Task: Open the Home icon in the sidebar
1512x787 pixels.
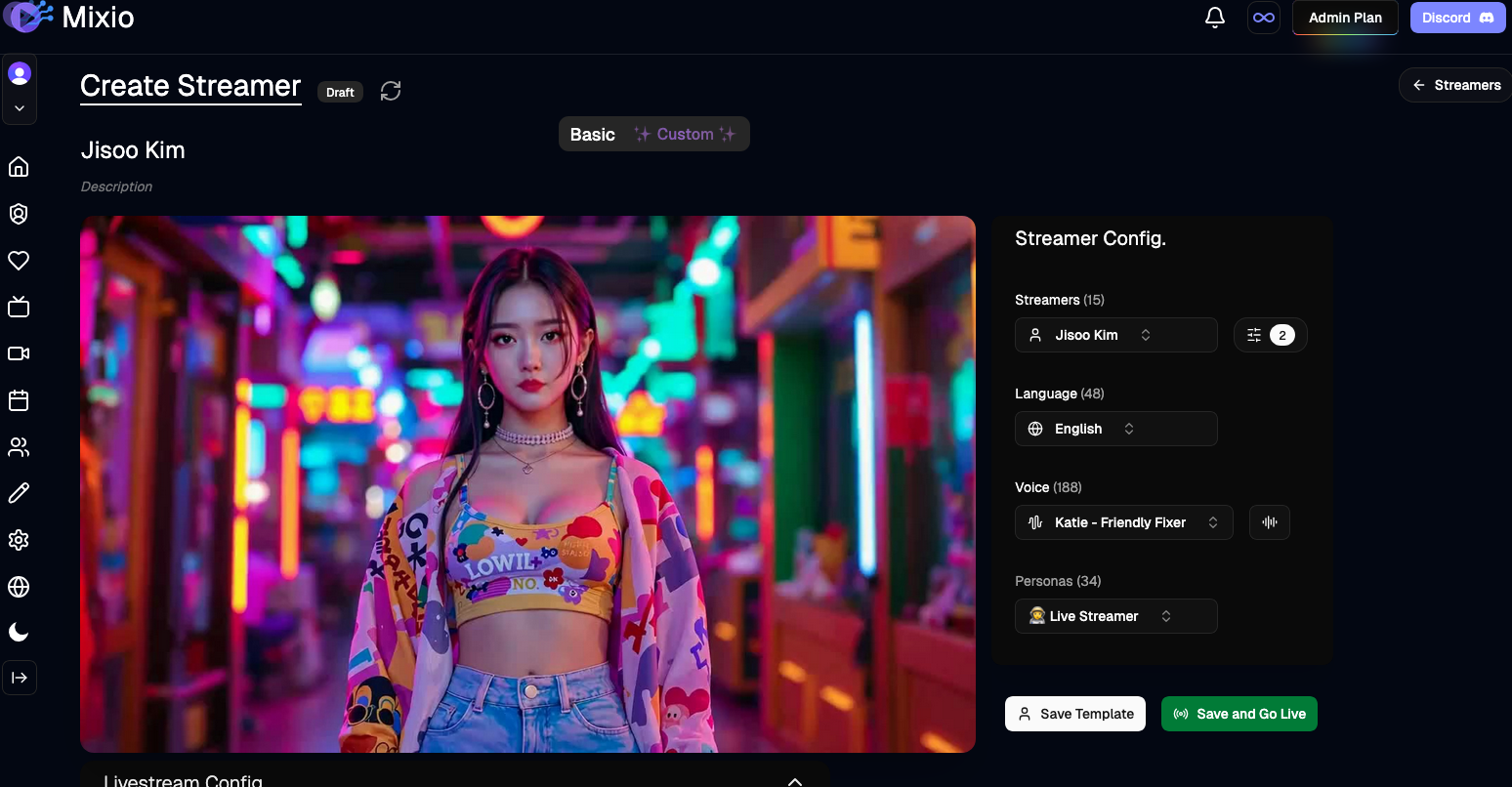Action: pos(20,167)
